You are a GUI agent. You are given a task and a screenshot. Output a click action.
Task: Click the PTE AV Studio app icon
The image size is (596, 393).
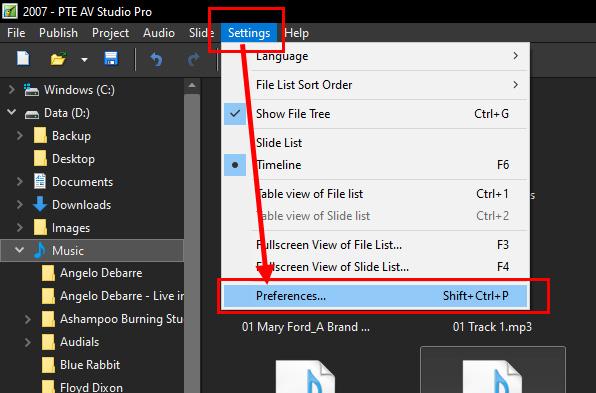pyautogui.click(x=10, y=11)
